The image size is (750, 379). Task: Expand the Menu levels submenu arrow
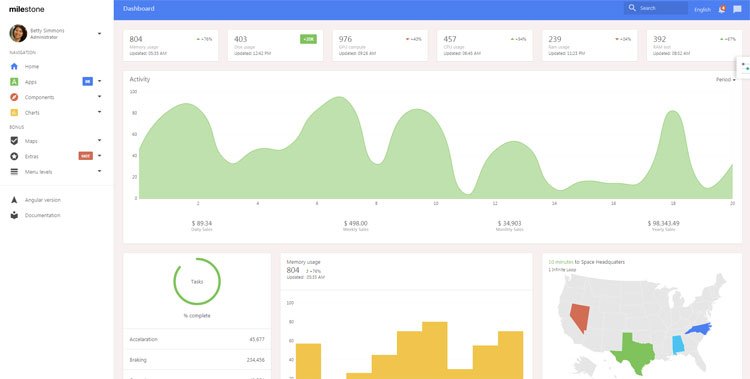click(x=99, y=171)
